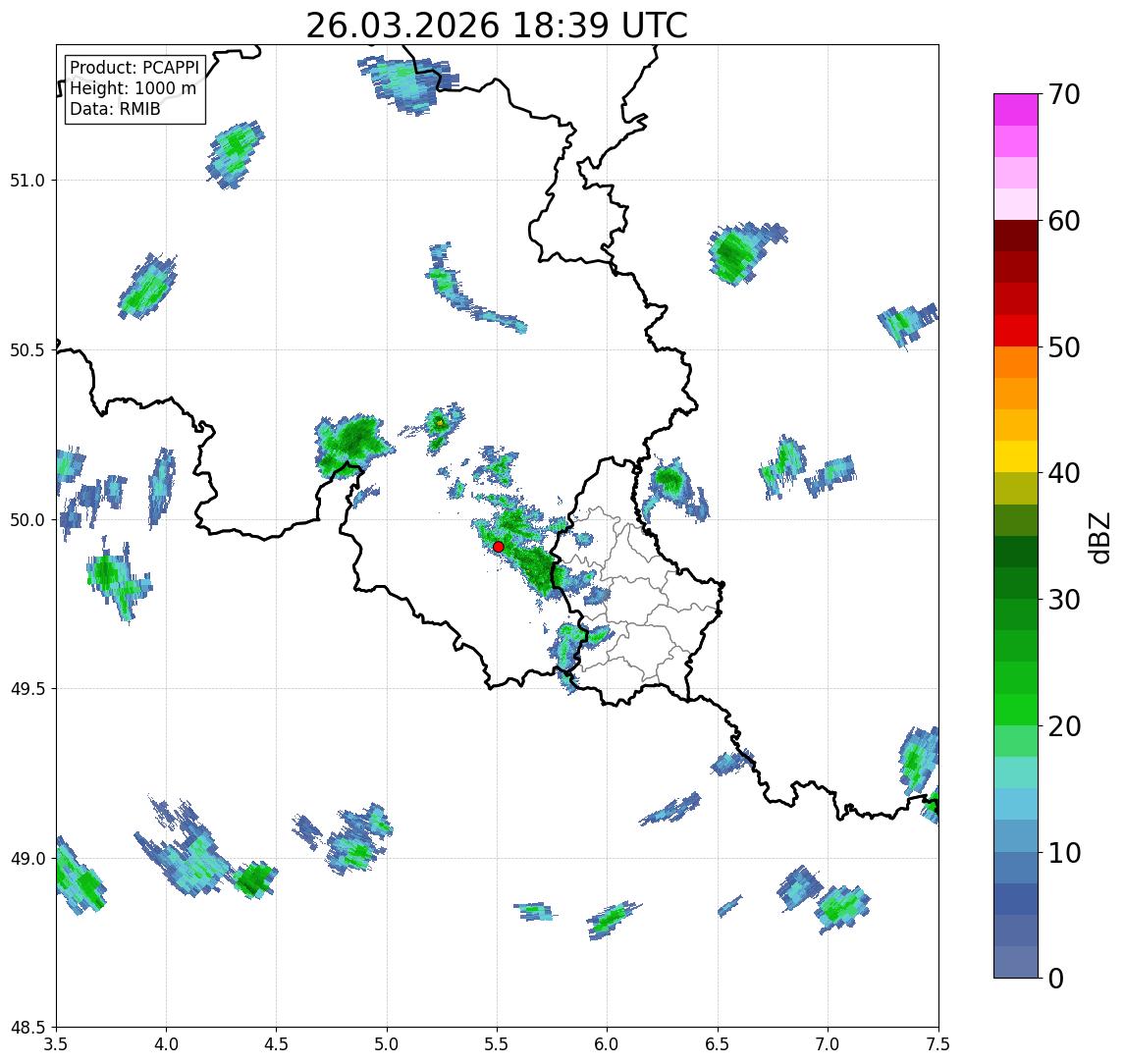Click the colorbar label '40'
This screenshot has width=1124, height=1064.
click(x=1064, y=473)
